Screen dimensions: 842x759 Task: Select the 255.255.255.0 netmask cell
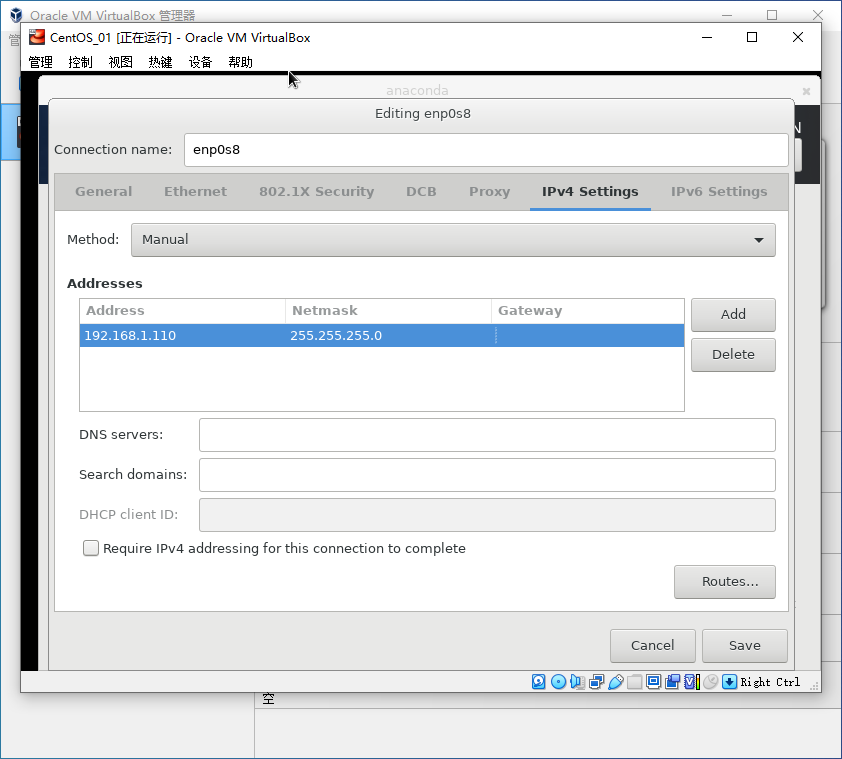click(388, 336)
